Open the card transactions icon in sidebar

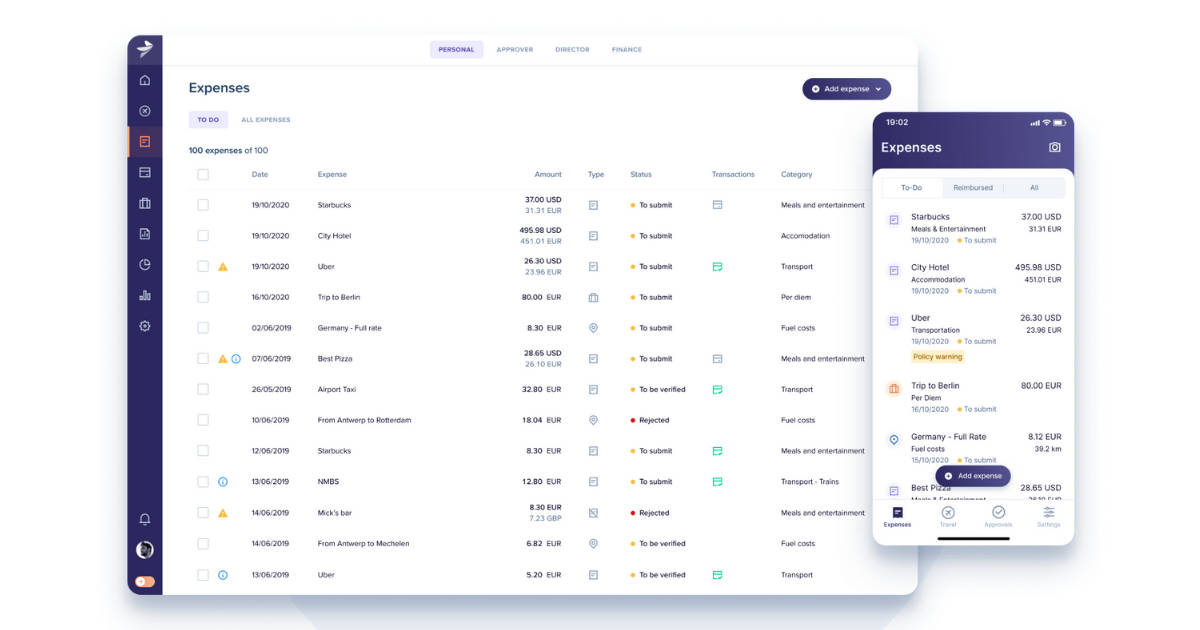145,172
